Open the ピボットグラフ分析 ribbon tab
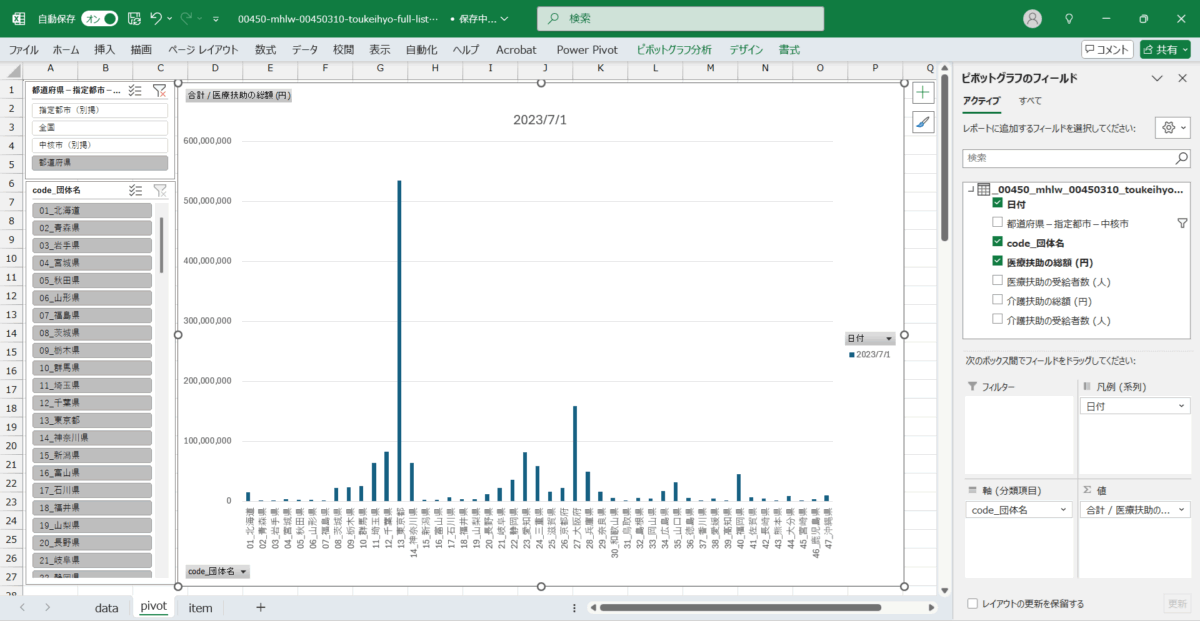1200x621 pixels. coord(673,49)
